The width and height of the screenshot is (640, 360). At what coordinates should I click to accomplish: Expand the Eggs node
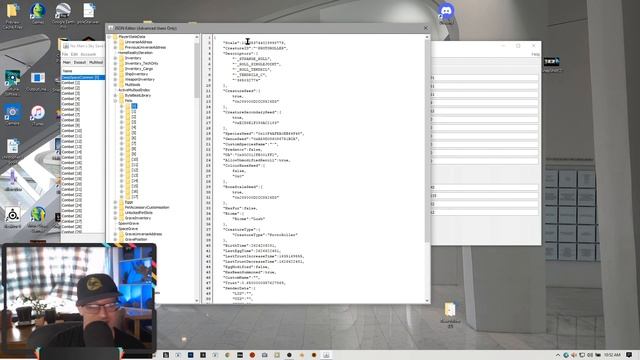click(x=116, y=202)
